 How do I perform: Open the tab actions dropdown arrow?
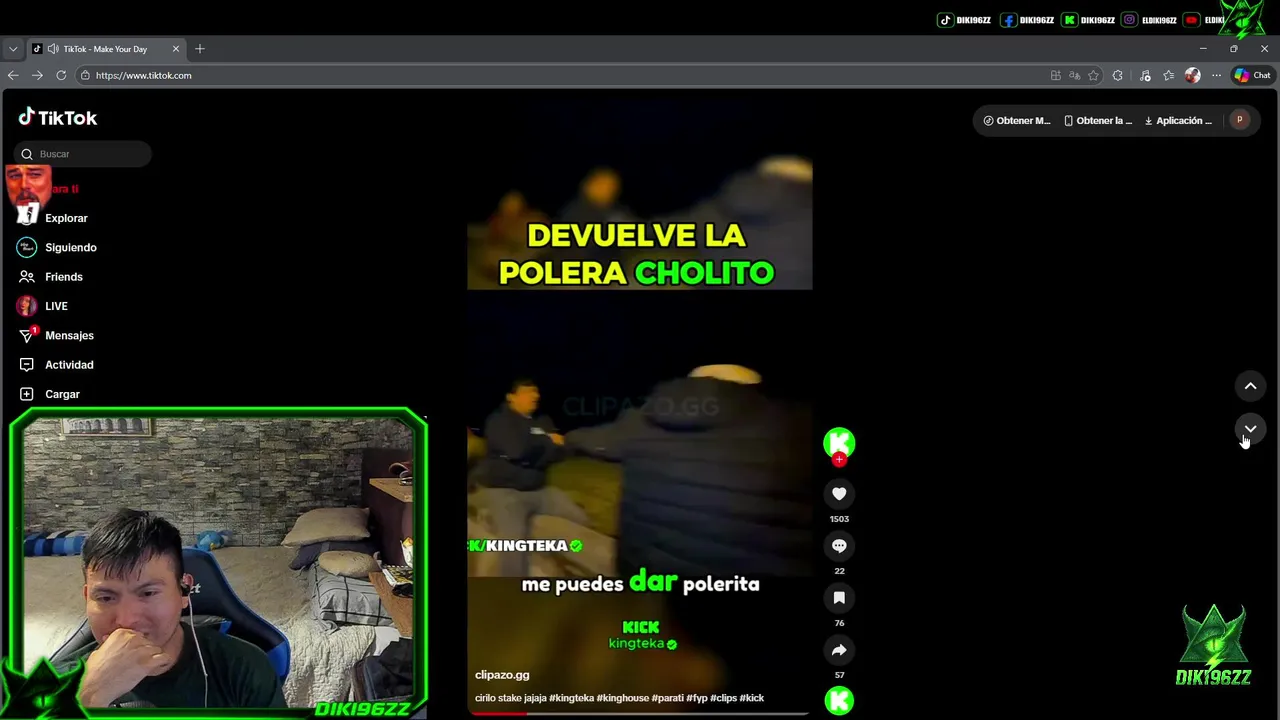[13, 49]
